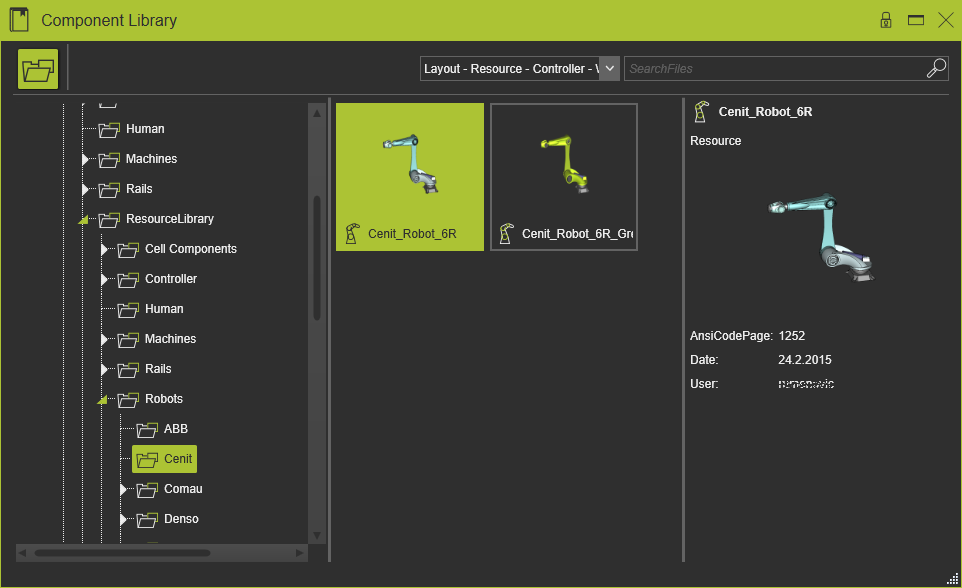Click the robot icon under the green Cenit_Robot_6R thumbnail
Screen dimensions: 962x588
click(352, 234)
